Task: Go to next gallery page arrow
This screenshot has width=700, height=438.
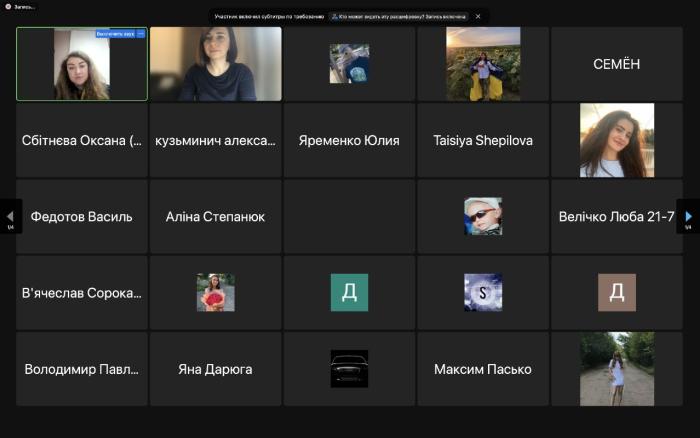Action: coord(688,217)
